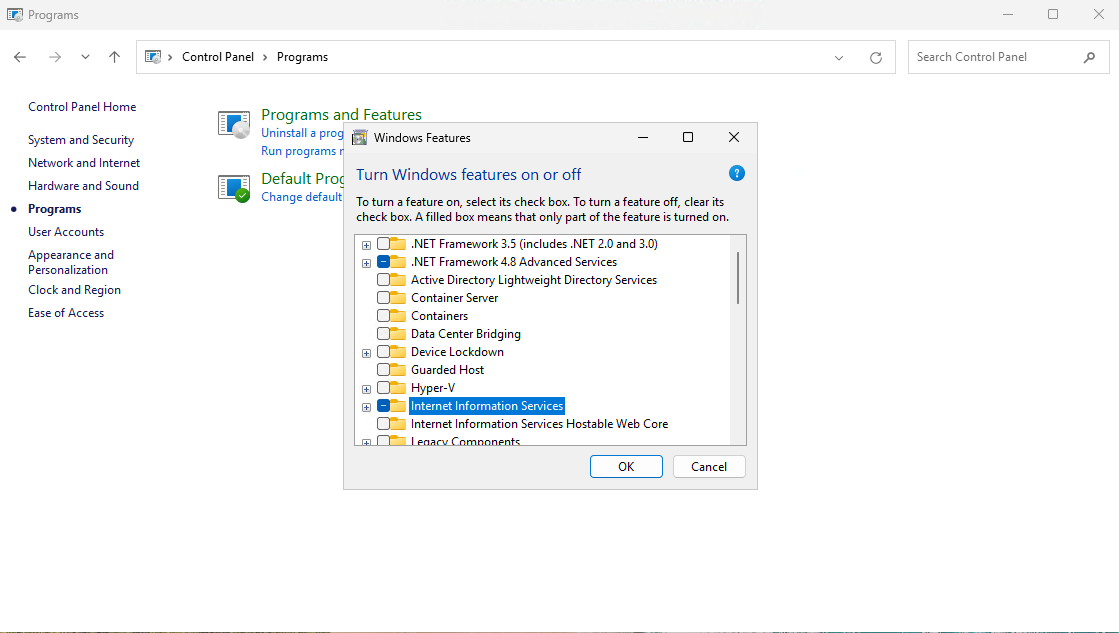Click the Container Server folder icon
The image size is (1119, 633).
coord(398,298)
